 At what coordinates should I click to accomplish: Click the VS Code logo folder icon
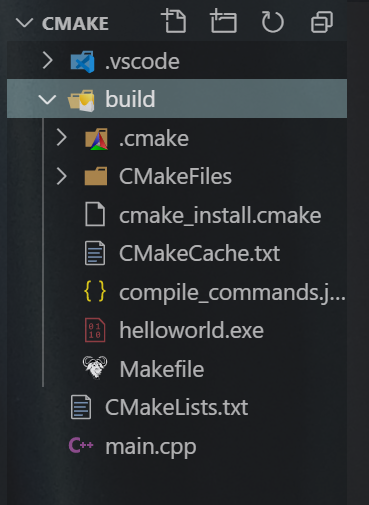[82, 62]
